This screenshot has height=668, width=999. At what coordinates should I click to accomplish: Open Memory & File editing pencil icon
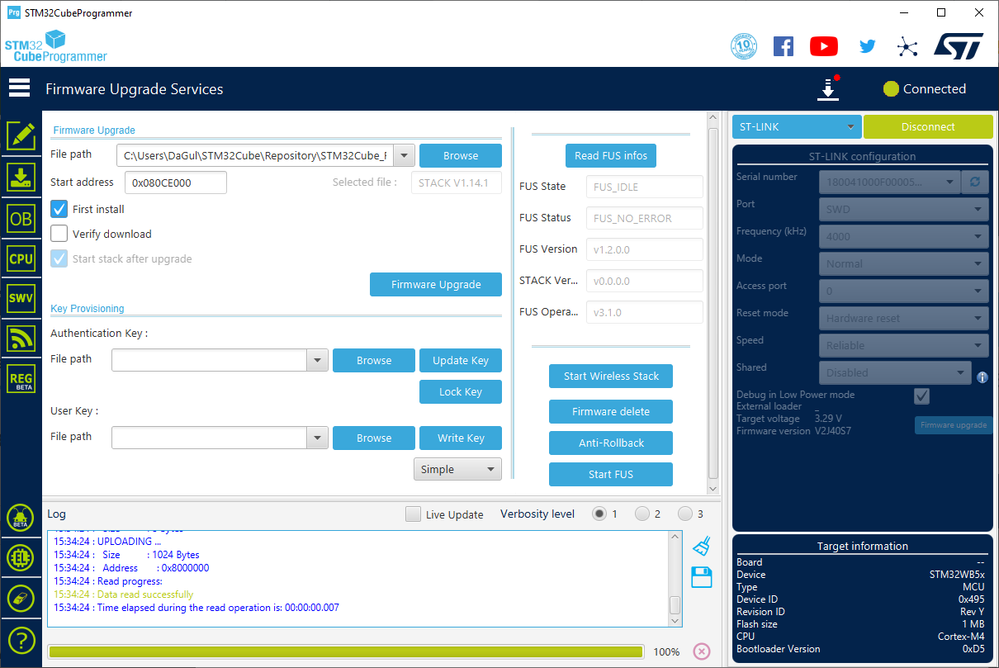21,136
